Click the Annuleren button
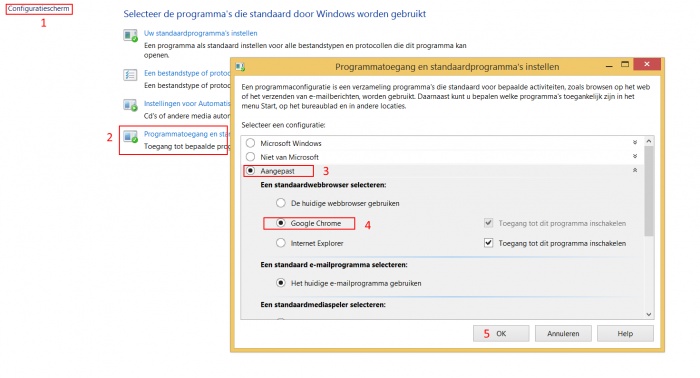This screenshot has width=700, height=378. tap(563, 333)
